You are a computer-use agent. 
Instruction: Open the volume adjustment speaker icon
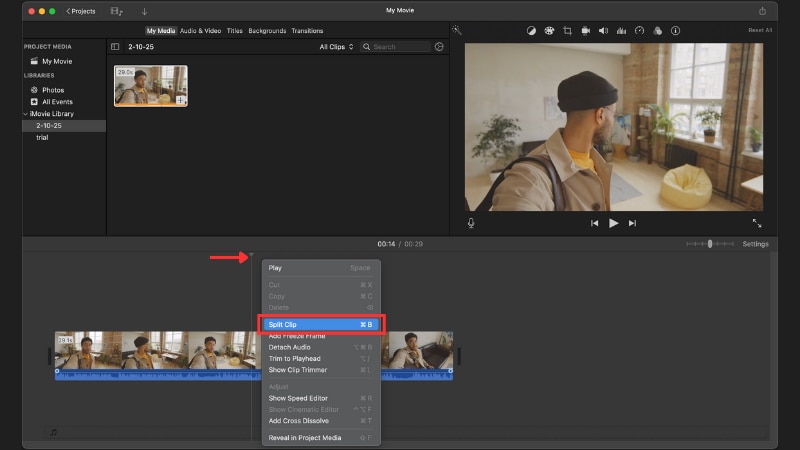[x=604, y=31]
